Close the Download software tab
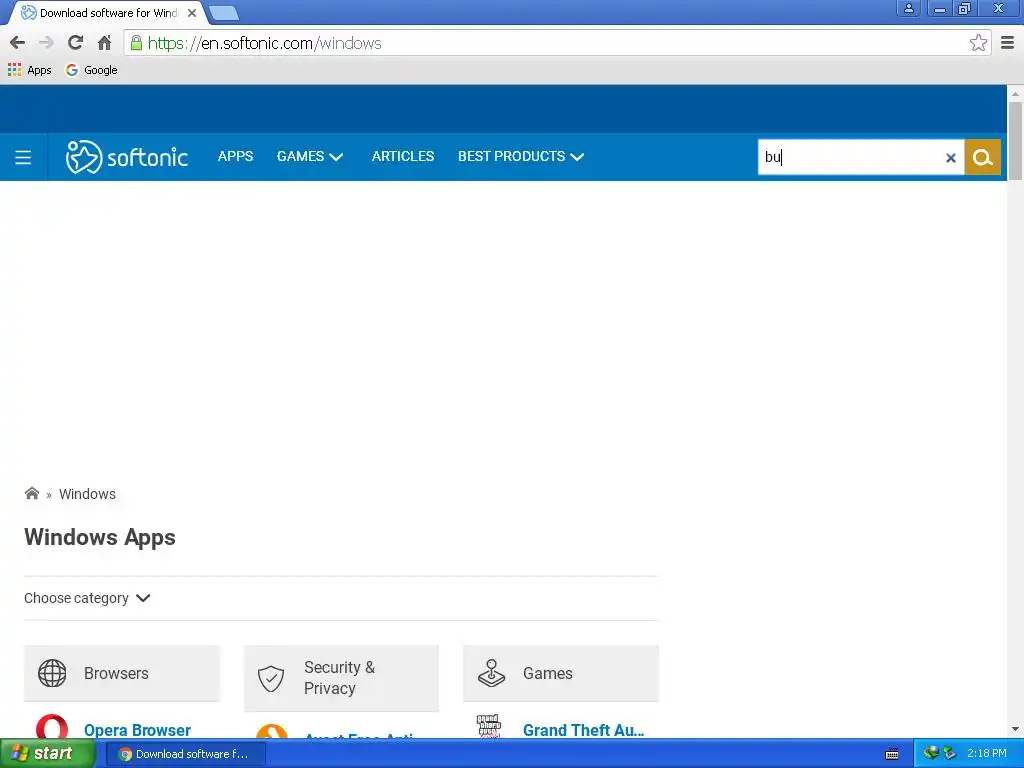1024x768 pixels. [192, 13]
